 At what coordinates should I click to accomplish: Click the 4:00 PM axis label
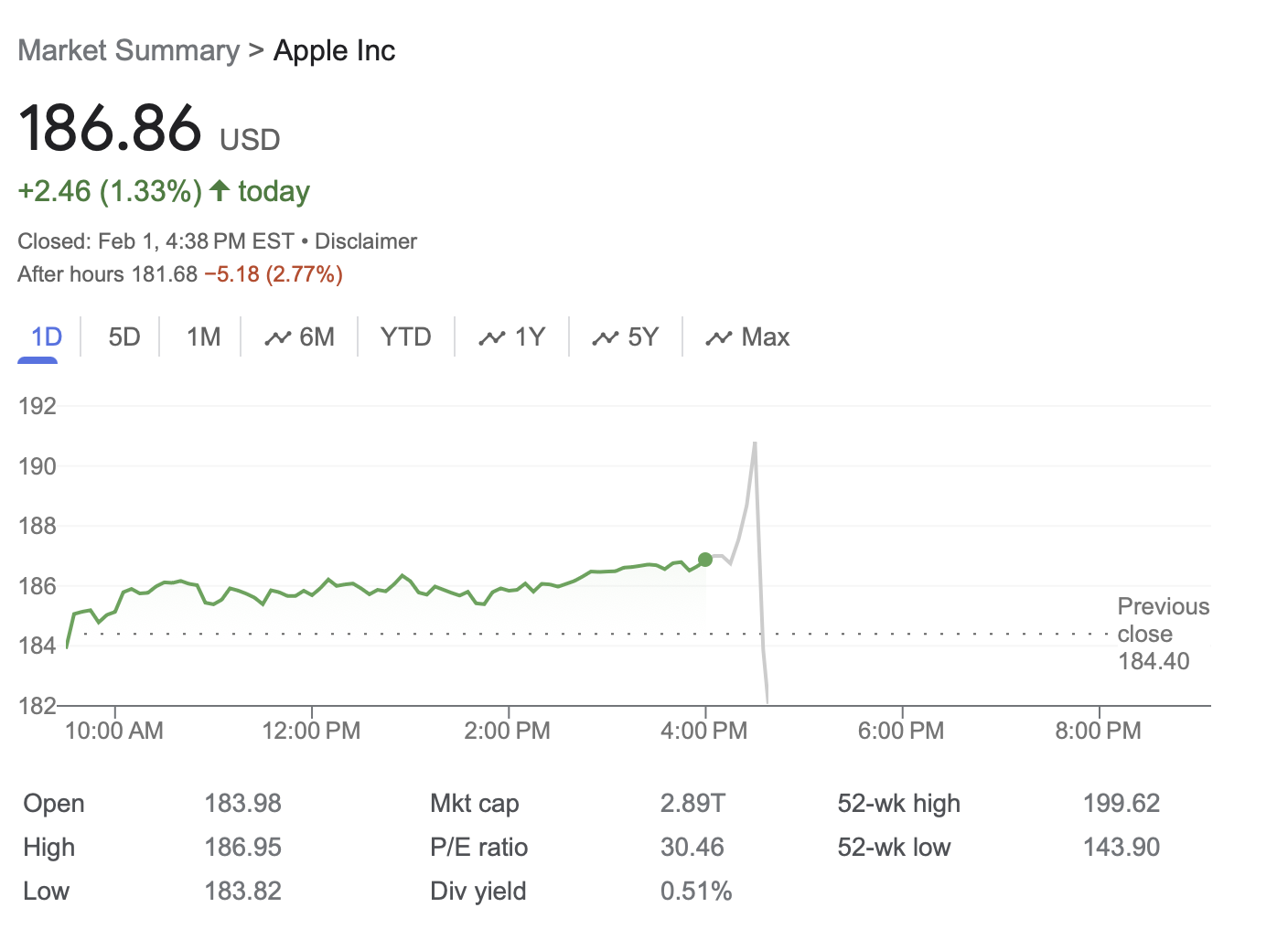pyautogui.click(x=704, y=731)
